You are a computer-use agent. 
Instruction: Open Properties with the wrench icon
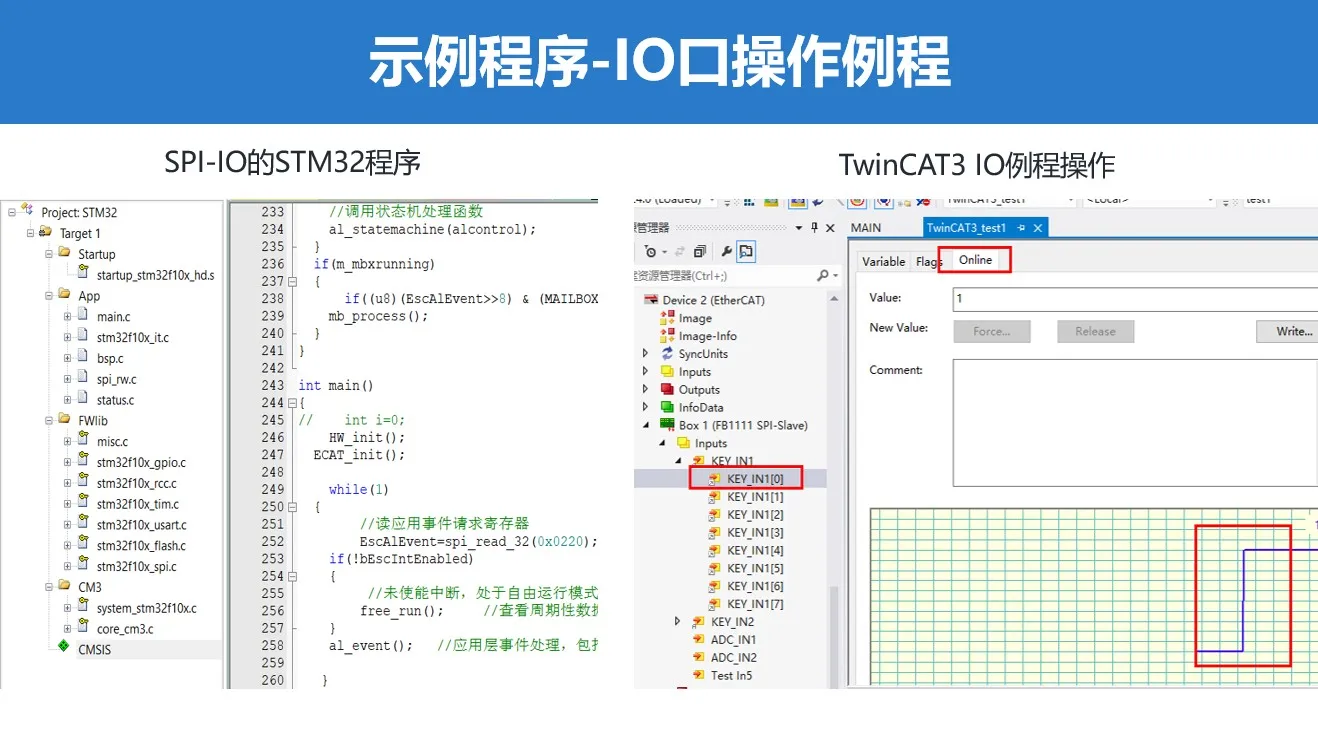pos(726,252)
